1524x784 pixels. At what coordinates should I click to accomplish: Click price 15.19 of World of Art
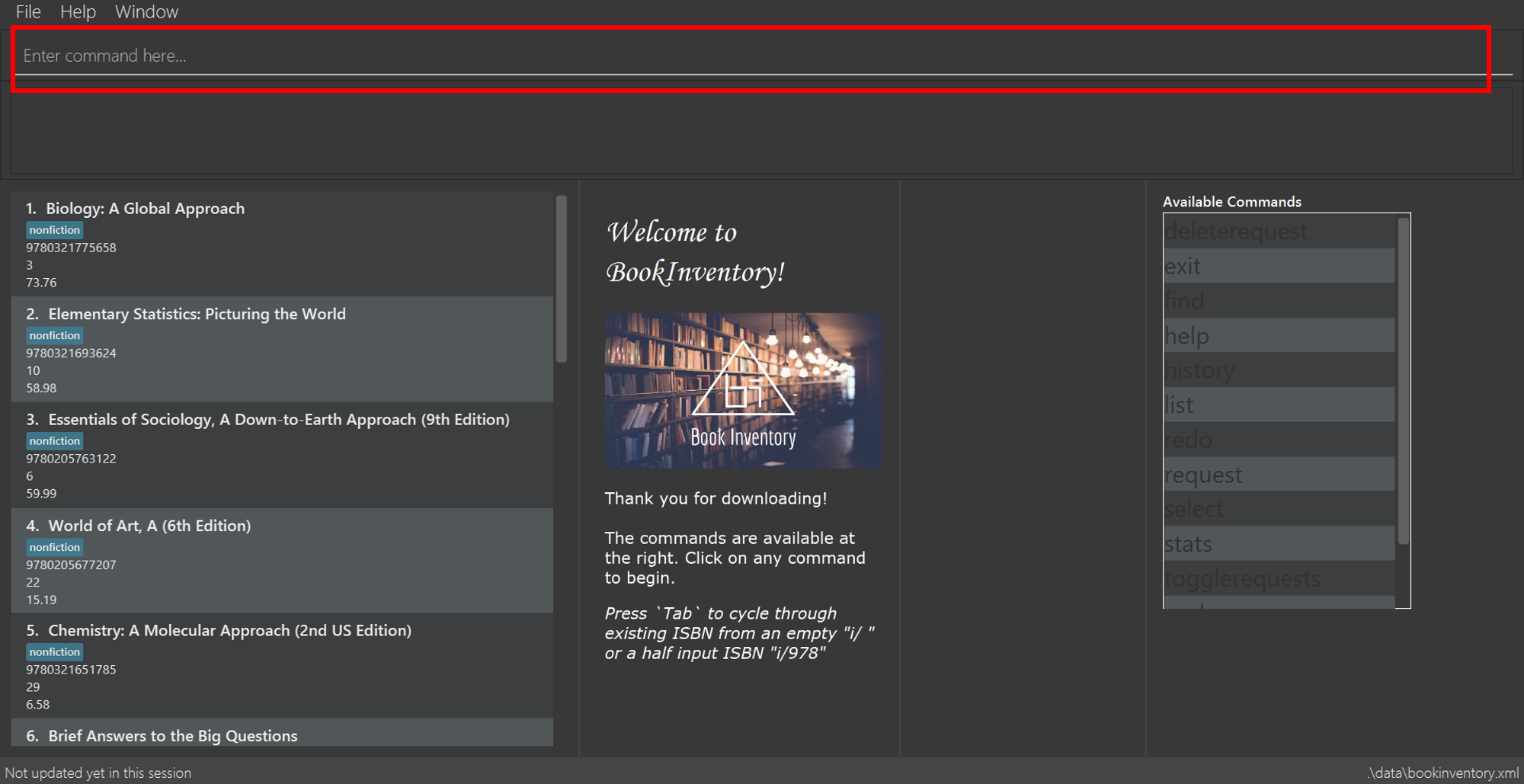coord(41,600)
